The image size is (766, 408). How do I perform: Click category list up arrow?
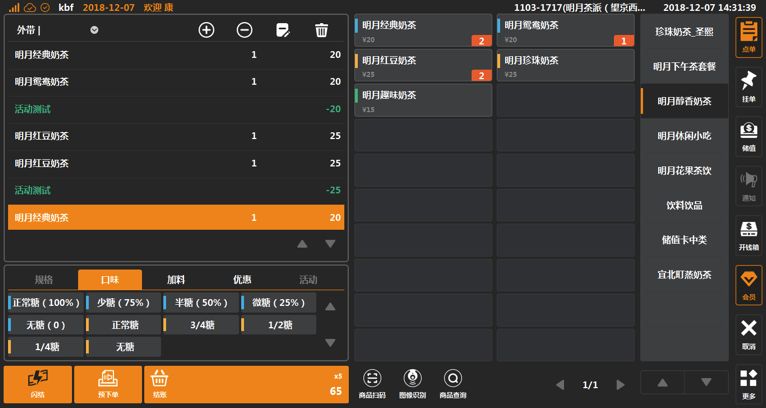click(662, 383)
